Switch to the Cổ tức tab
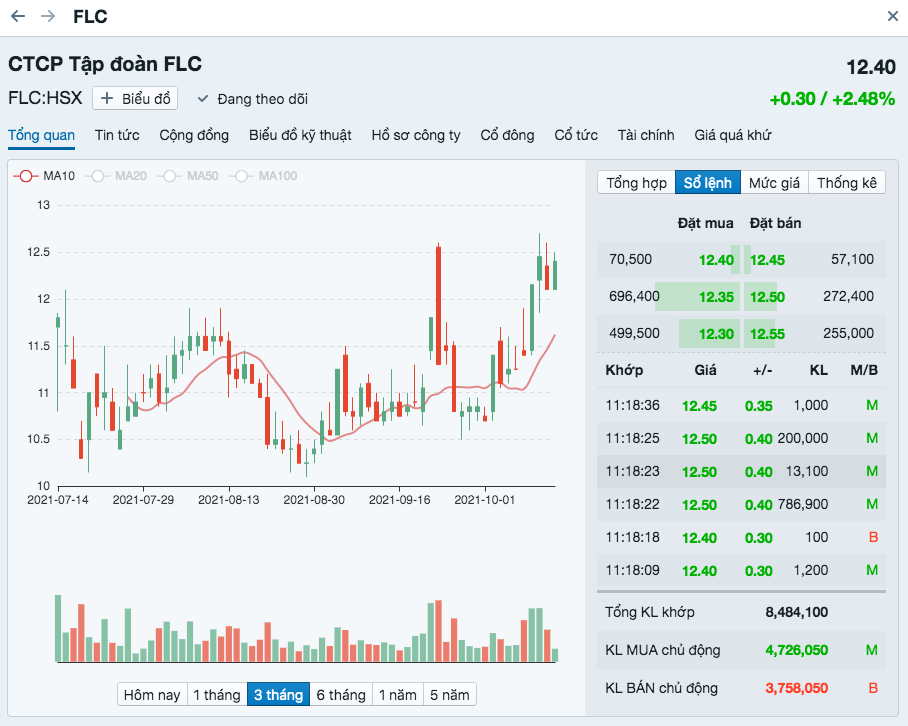908x726 pixels. tap(576, 135)
